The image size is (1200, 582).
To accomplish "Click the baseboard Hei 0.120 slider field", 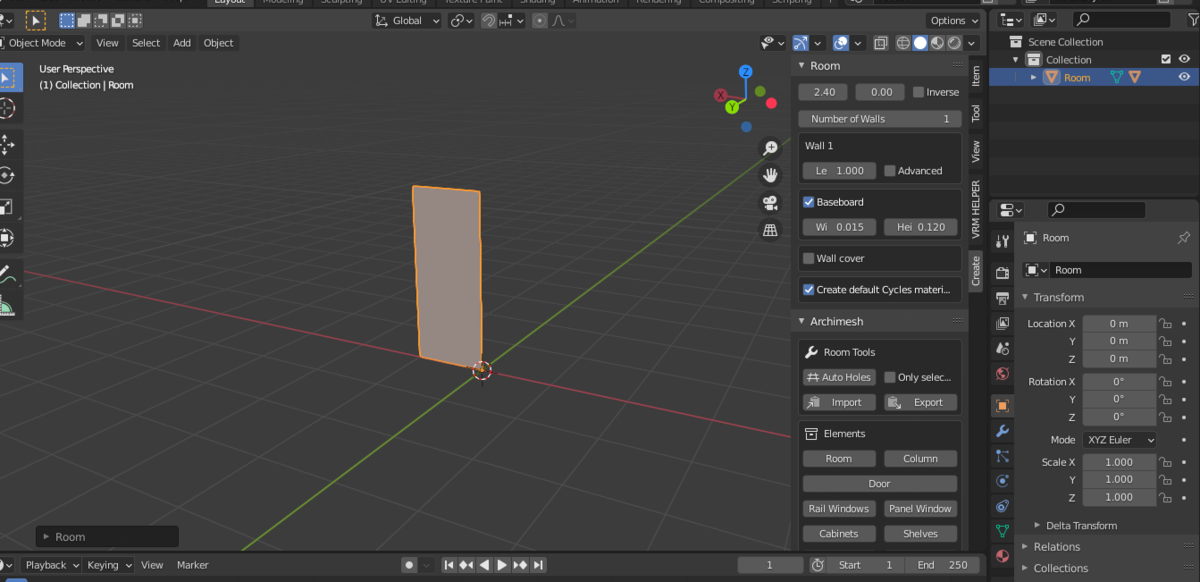I will [x=920, y=227].
